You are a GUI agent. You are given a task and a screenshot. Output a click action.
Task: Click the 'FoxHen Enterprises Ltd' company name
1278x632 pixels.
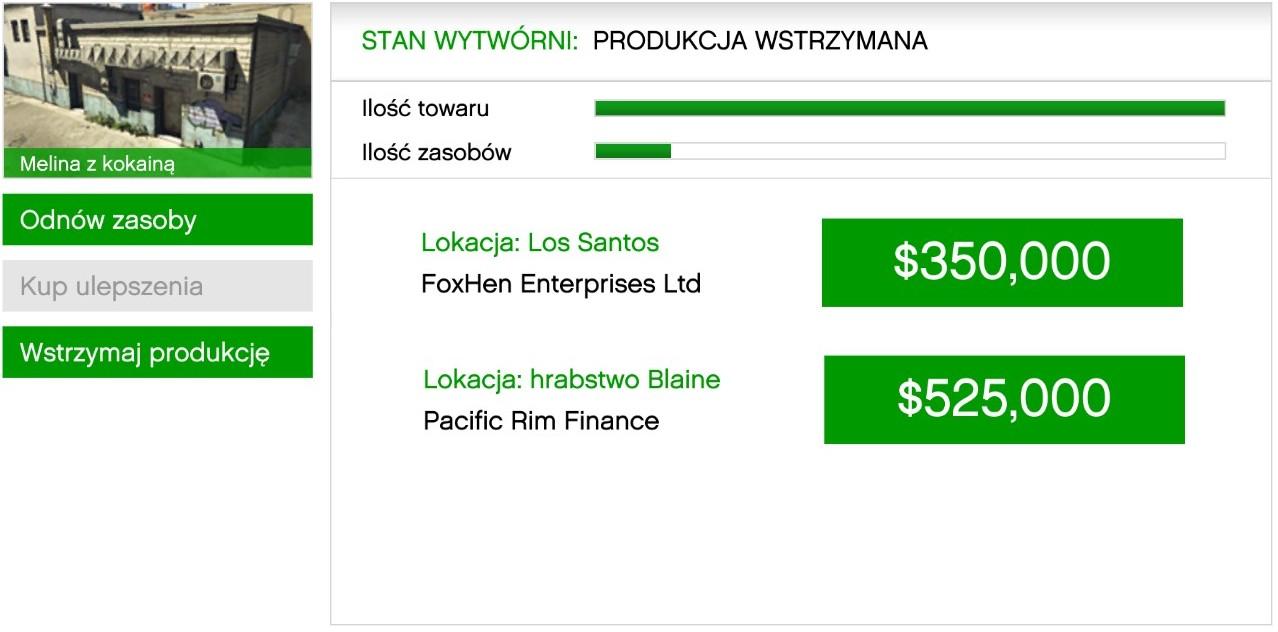coord(561,284)
